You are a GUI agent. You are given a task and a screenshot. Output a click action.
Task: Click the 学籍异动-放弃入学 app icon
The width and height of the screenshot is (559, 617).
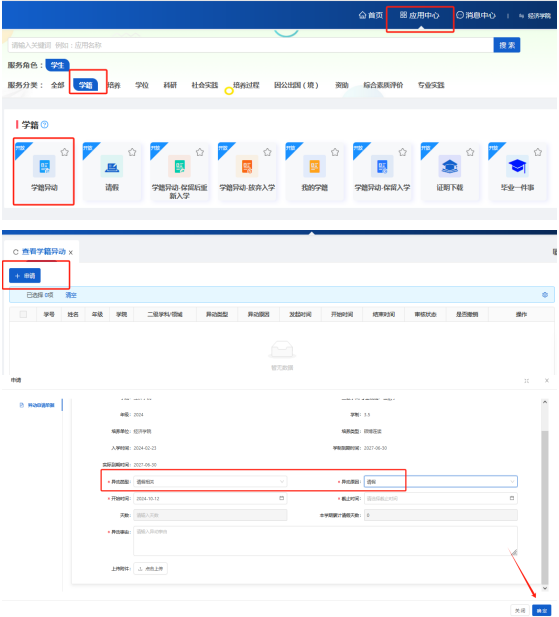[x=247, y=166]
